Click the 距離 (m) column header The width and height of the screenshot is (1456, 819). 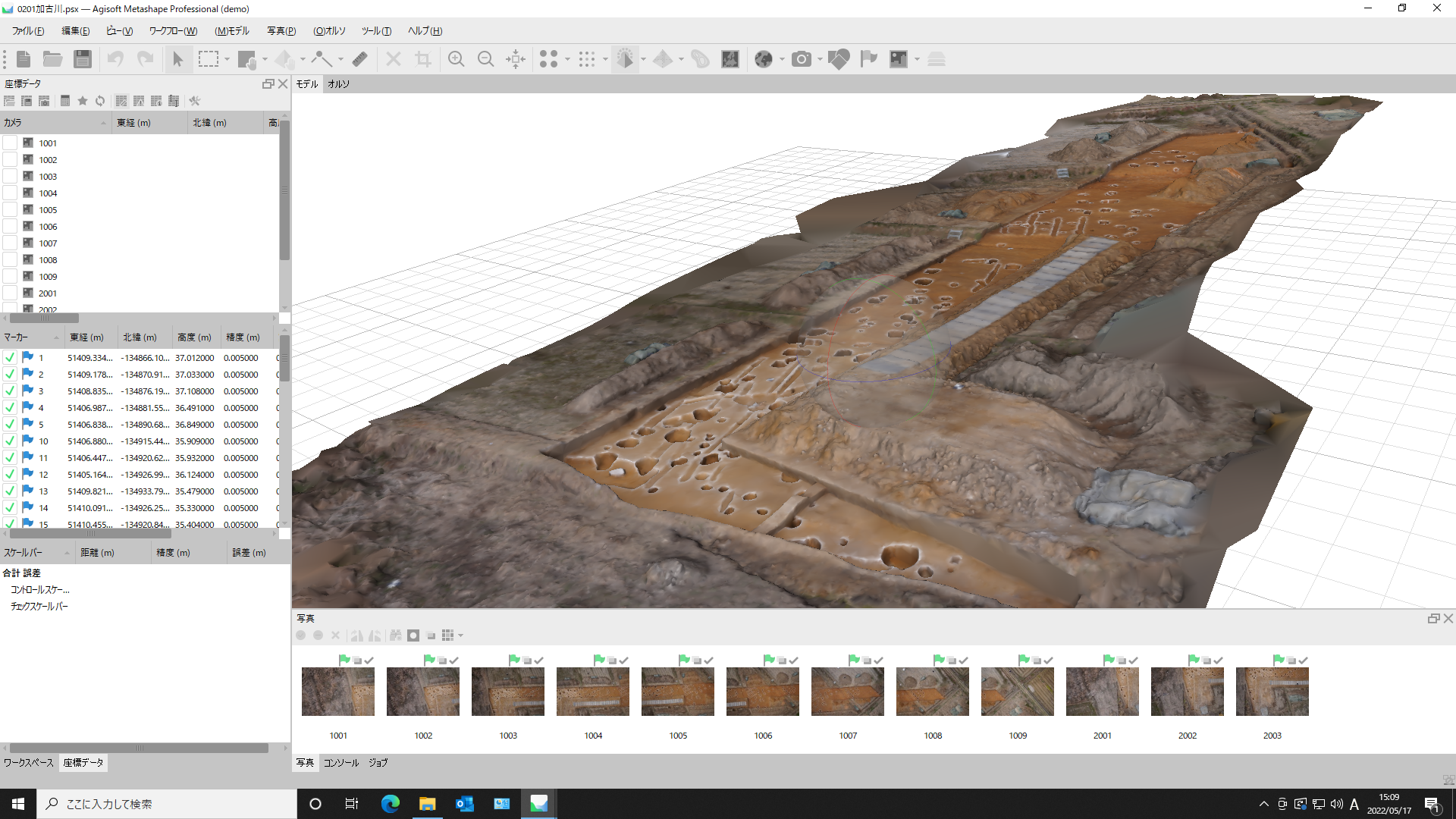112,553
